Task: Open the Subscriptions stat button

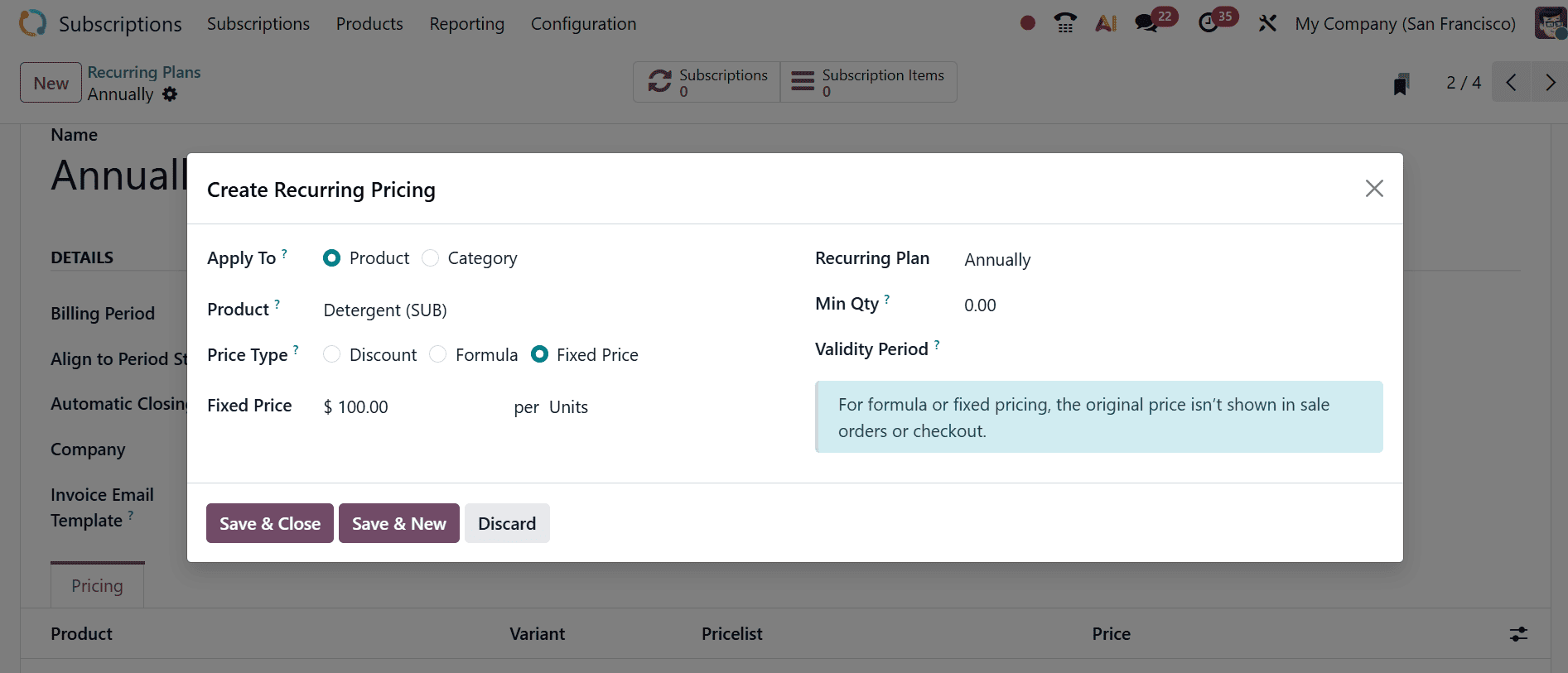Action: pos(707,82)
